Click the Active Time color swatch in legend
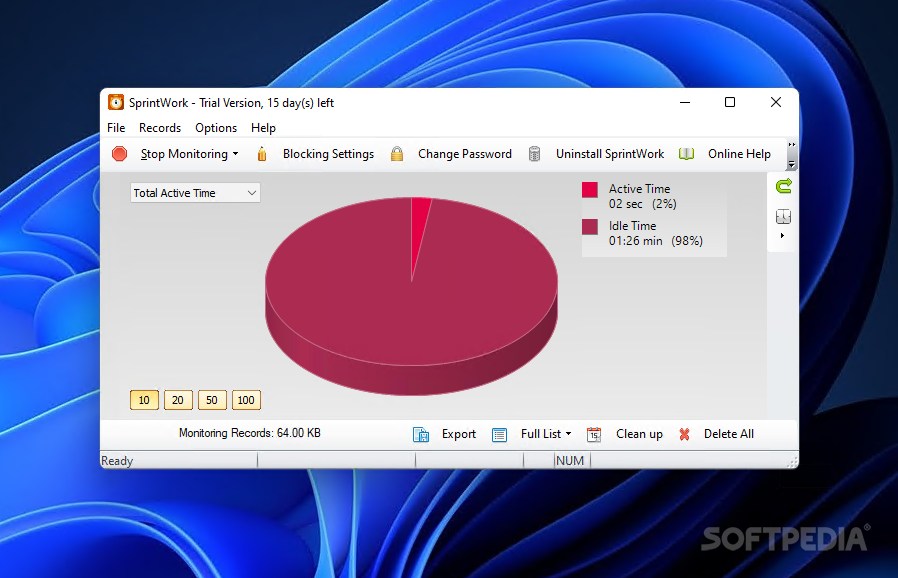The width and height of the screenshot is (898, 578). point(590,190)
